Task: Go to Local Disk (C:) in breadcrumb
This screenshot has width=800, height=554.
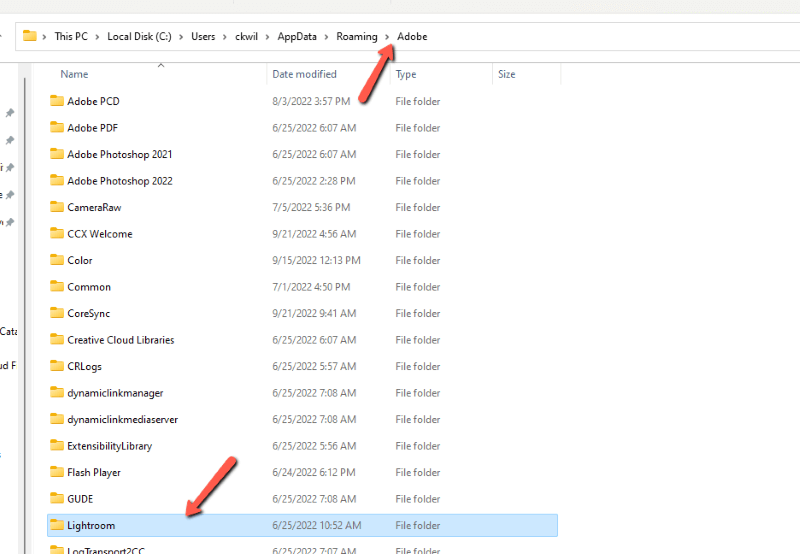Action: [139, 36]
